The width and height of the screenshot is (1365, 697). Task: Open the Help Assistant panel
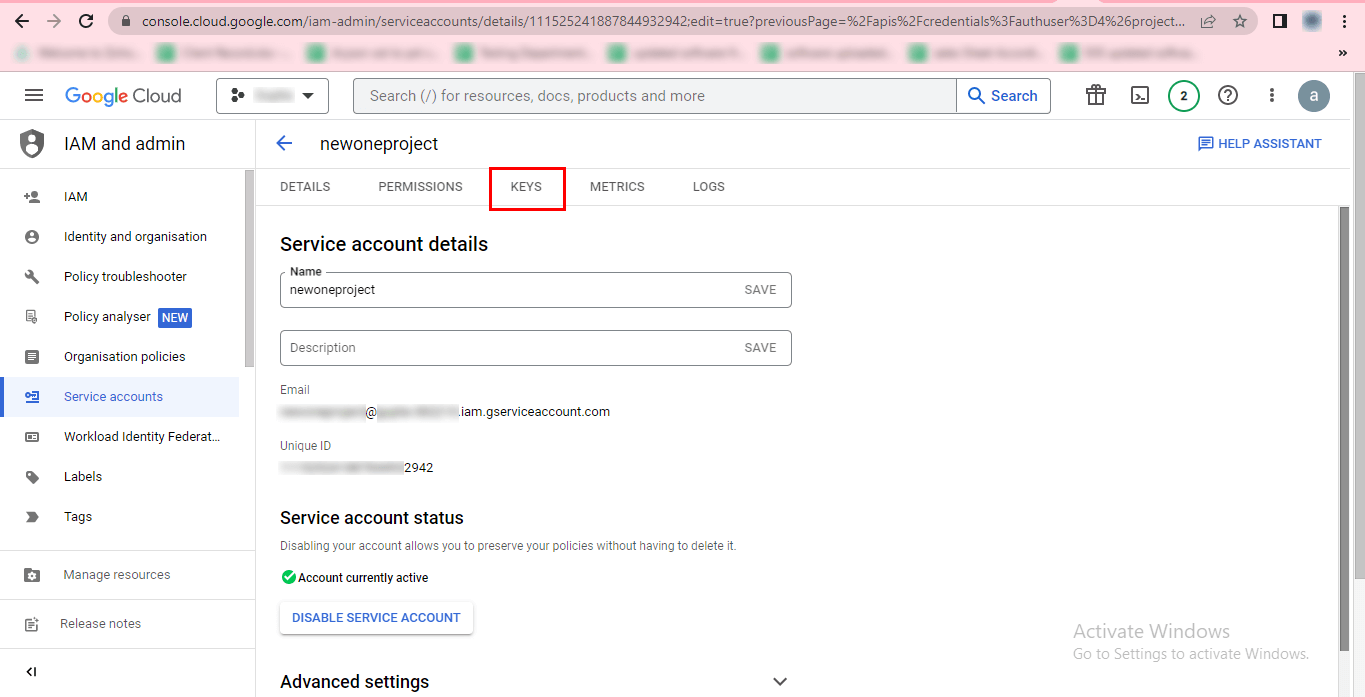click(x=1259, y=144)
